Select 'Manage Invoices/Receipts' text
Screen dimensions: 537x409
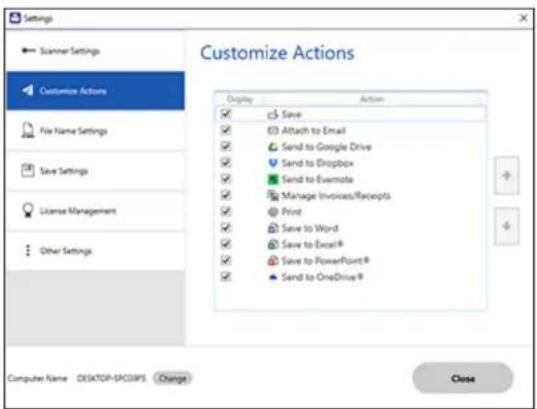[x=336, y=196]
